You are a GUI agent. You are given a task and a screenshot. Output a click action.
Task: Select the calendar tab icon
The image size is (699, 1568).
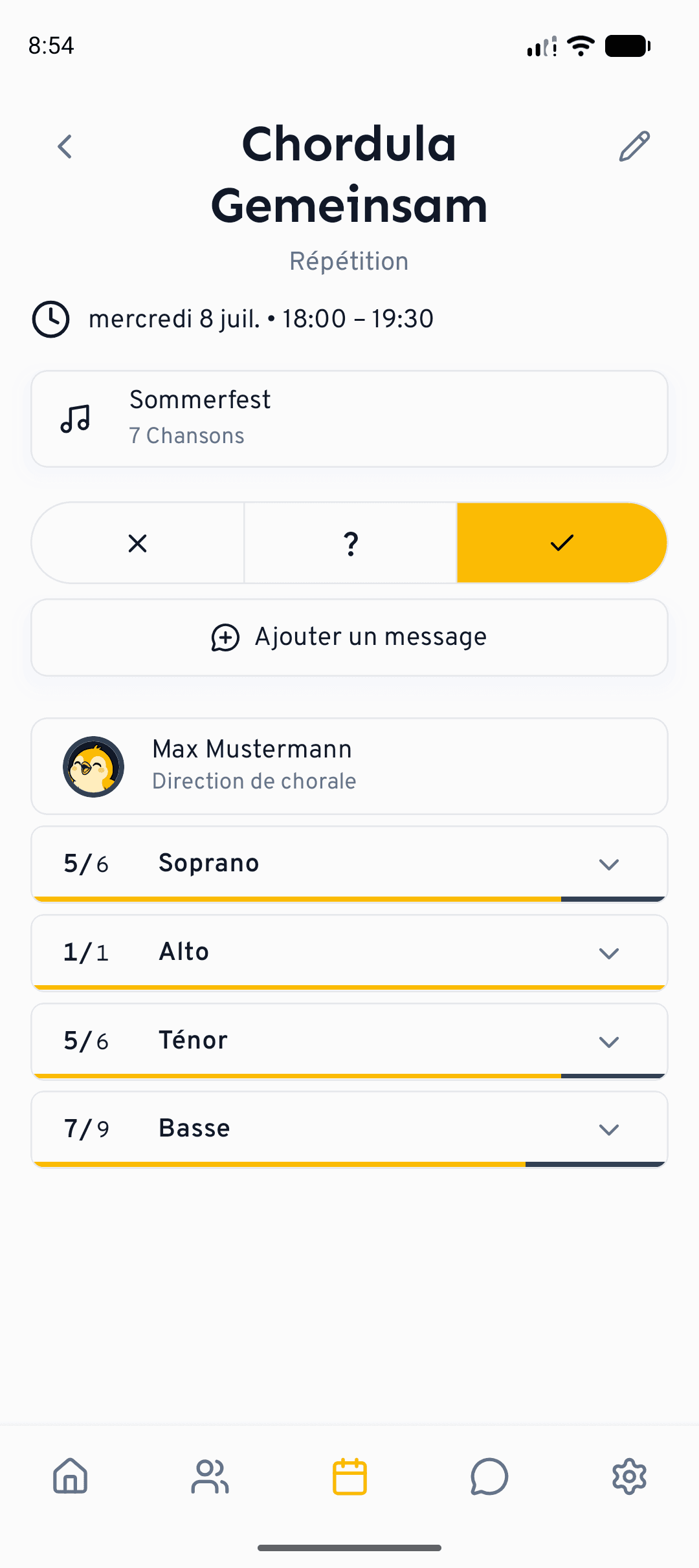pos(349,1476)
